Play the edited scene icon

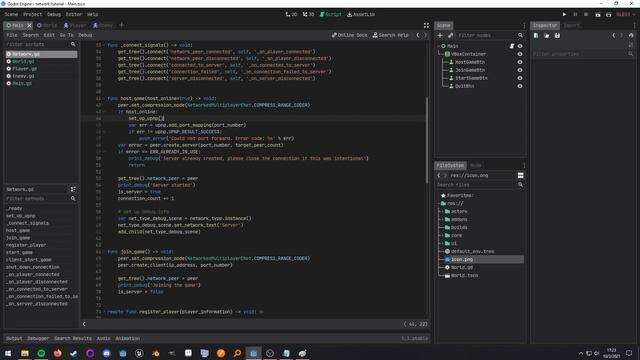pos(598,14)
